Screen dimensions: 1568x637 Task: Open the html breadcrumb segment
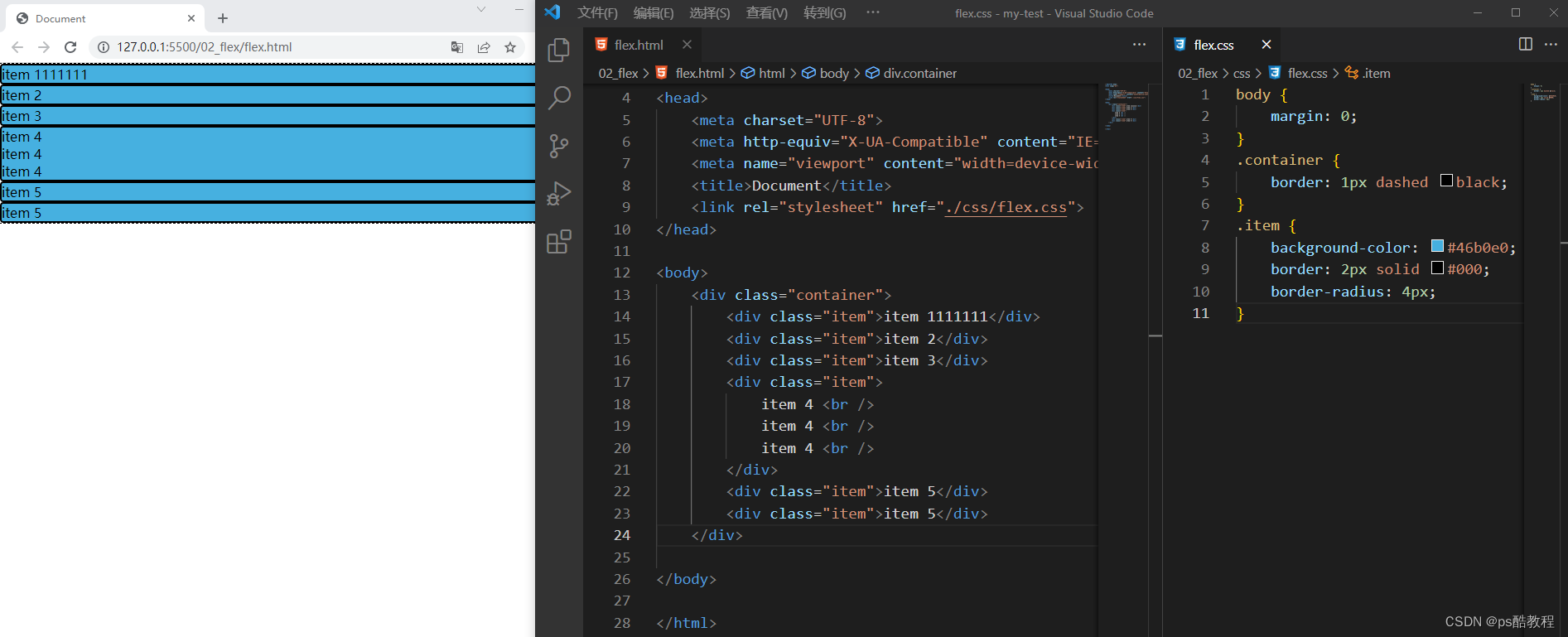(x=771, y=73)
